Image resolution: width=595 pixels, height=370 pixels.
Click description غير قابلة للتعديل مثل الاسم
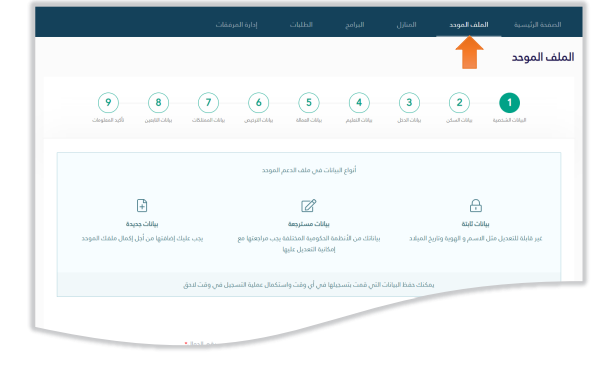coord(475,238)
